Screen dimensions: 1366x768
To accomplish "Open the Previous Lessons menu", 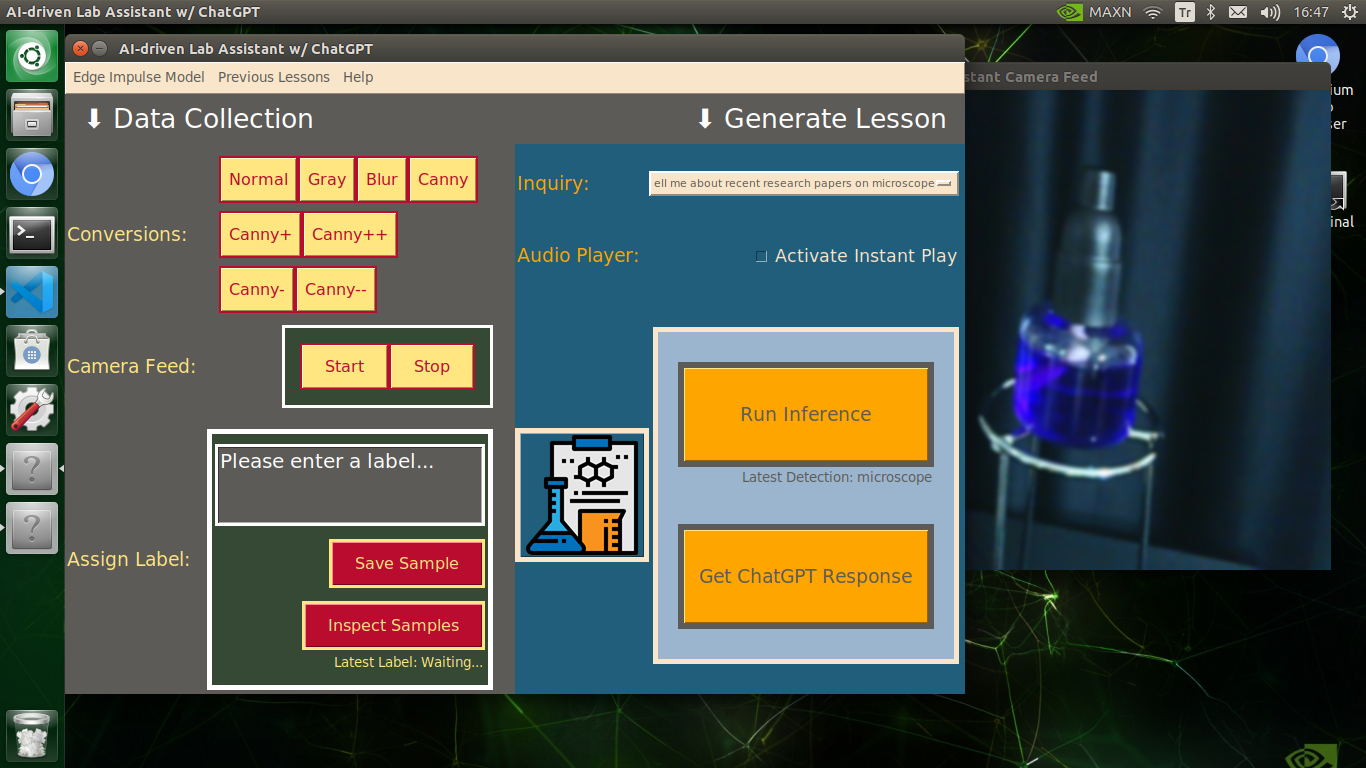I will [273, 77].
